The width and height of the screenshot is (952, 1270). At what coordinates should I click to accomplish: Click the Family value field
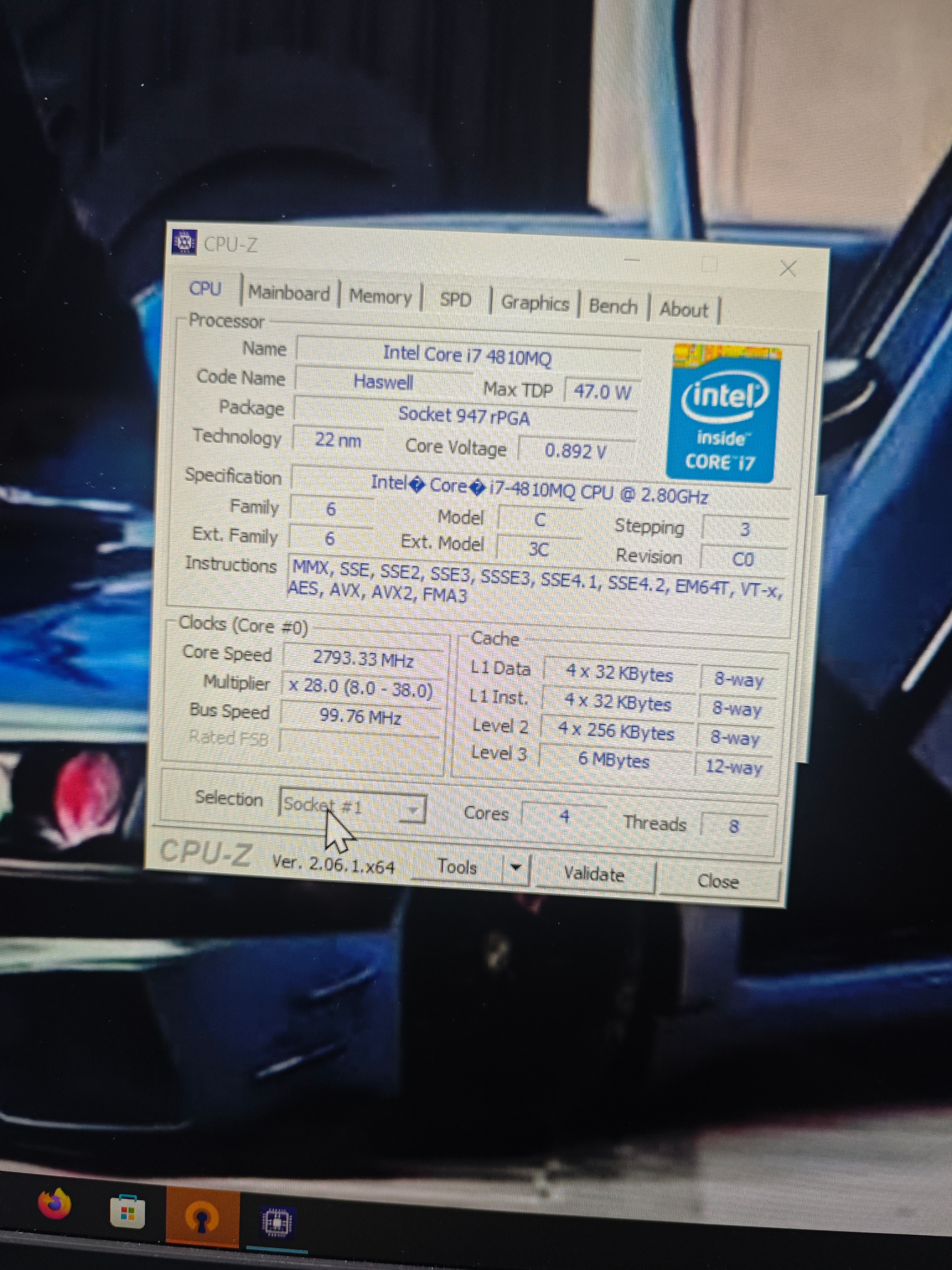point(331,508)
